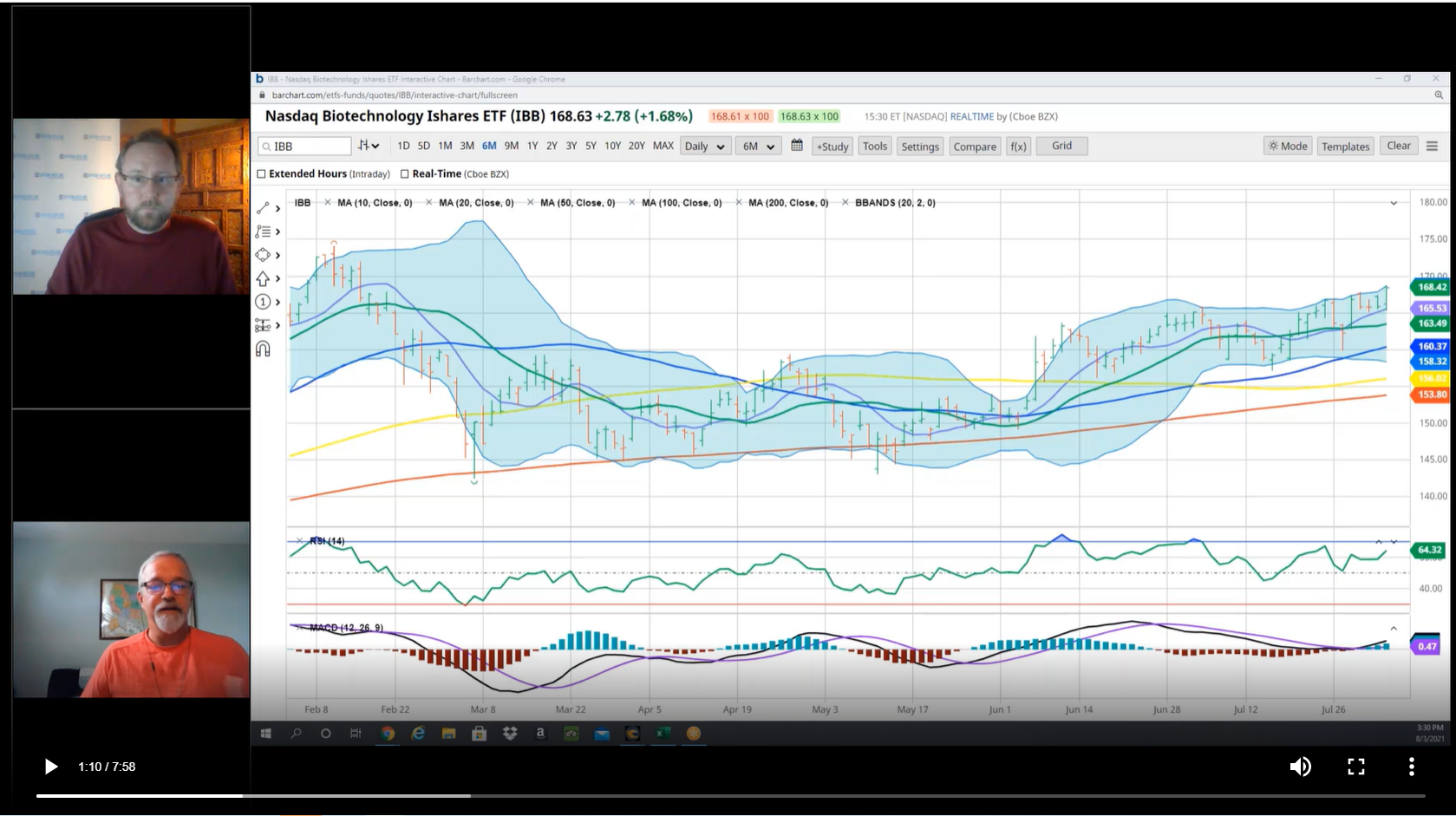Remove the MA (200, Close, 0) study

coord(739,202)
